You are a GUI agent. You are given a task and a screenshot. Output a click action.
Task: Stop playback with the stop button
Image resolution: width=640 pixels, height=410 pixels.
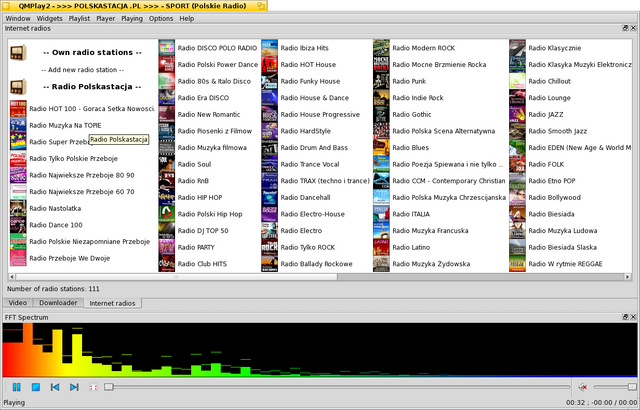pyautogui.click(x=36, y=387)
